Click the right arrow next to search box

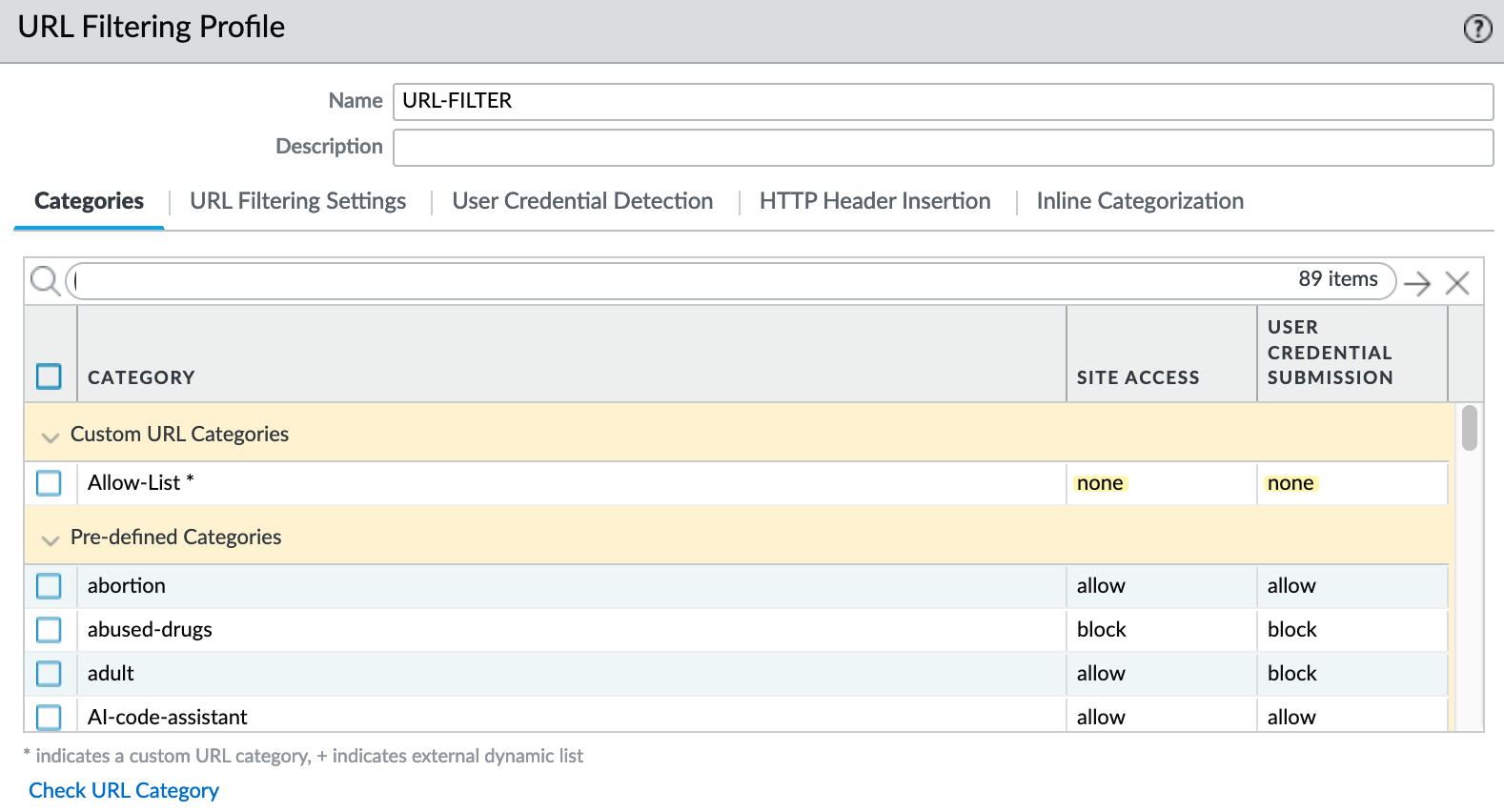tap(1417, 283)
